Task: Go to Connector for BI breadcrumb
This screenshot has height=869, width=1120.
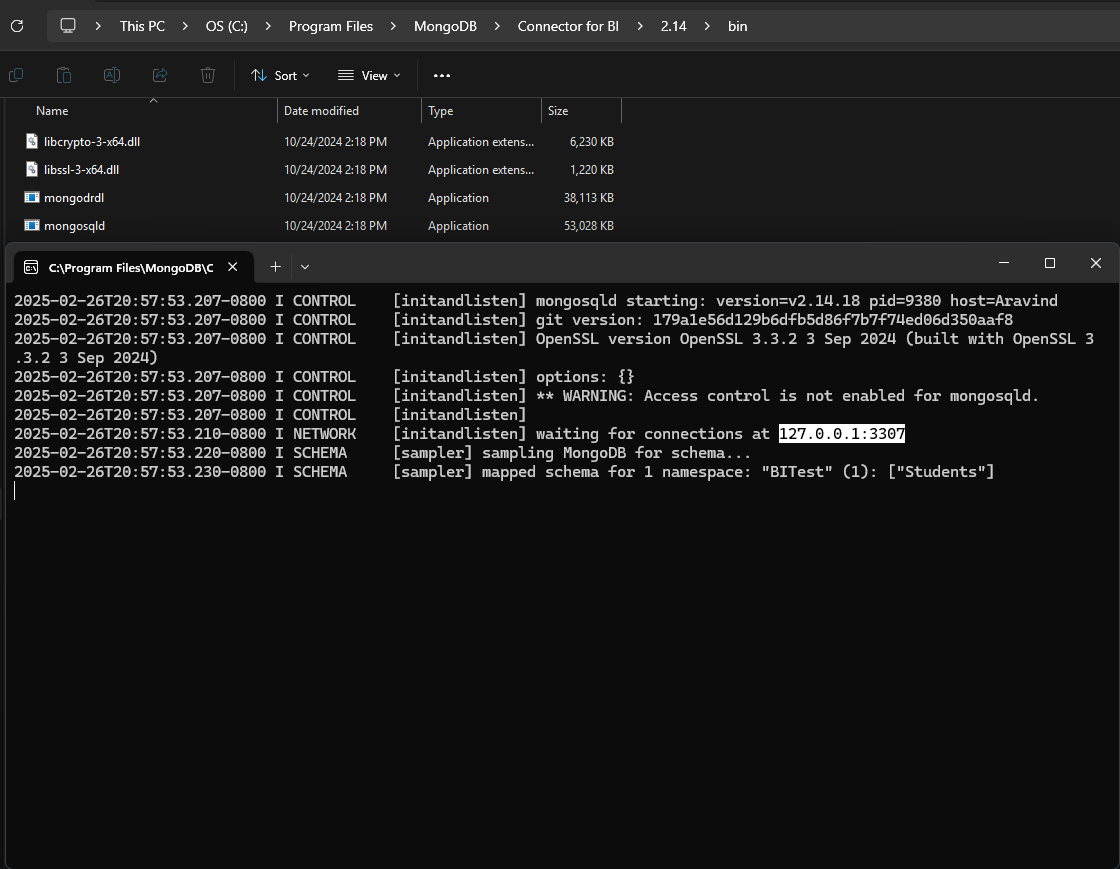Action: point(567,26)
